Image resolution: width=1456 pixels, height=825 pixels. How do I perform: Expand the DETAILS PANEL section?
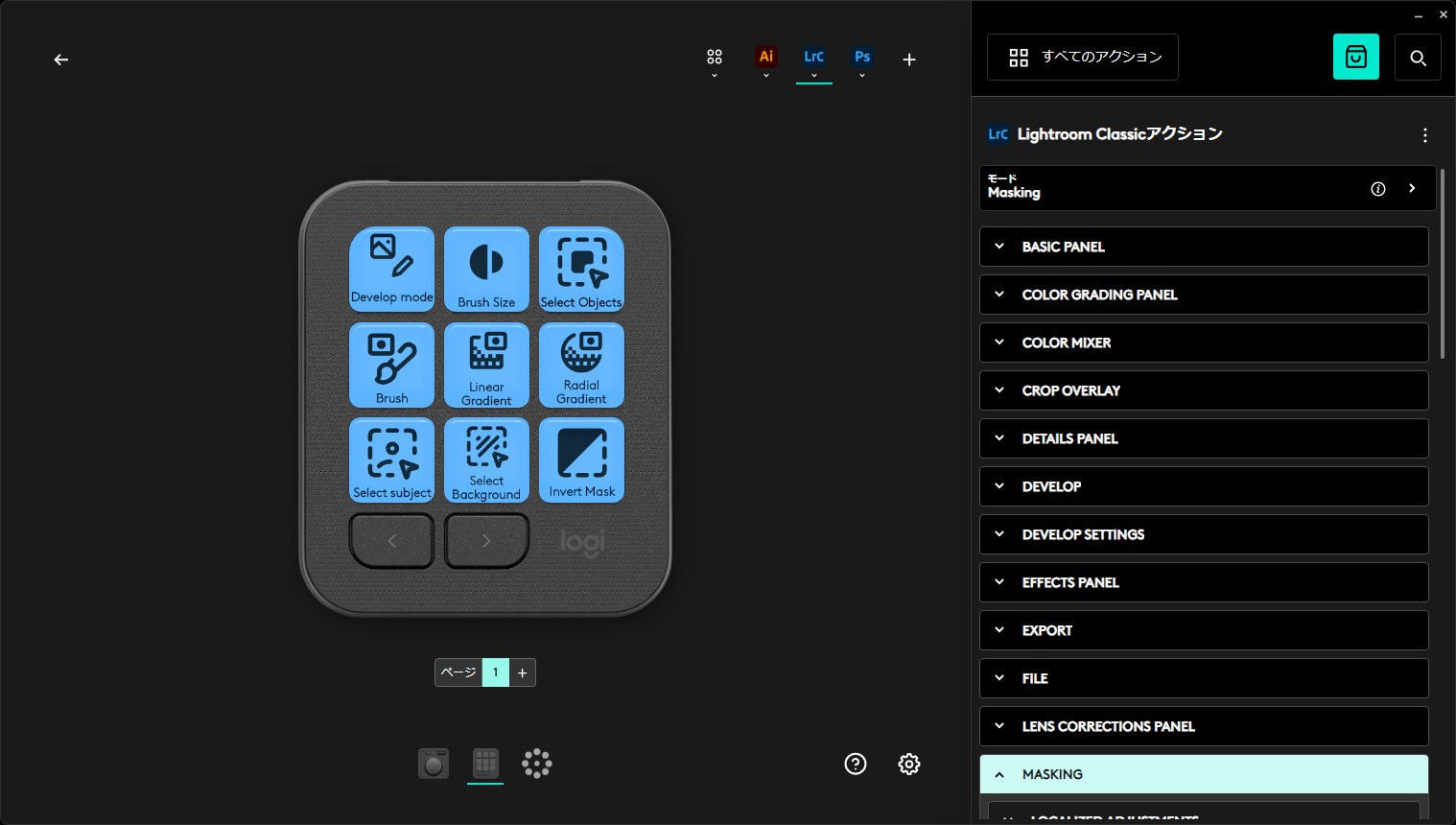(x=1204, y=438)
